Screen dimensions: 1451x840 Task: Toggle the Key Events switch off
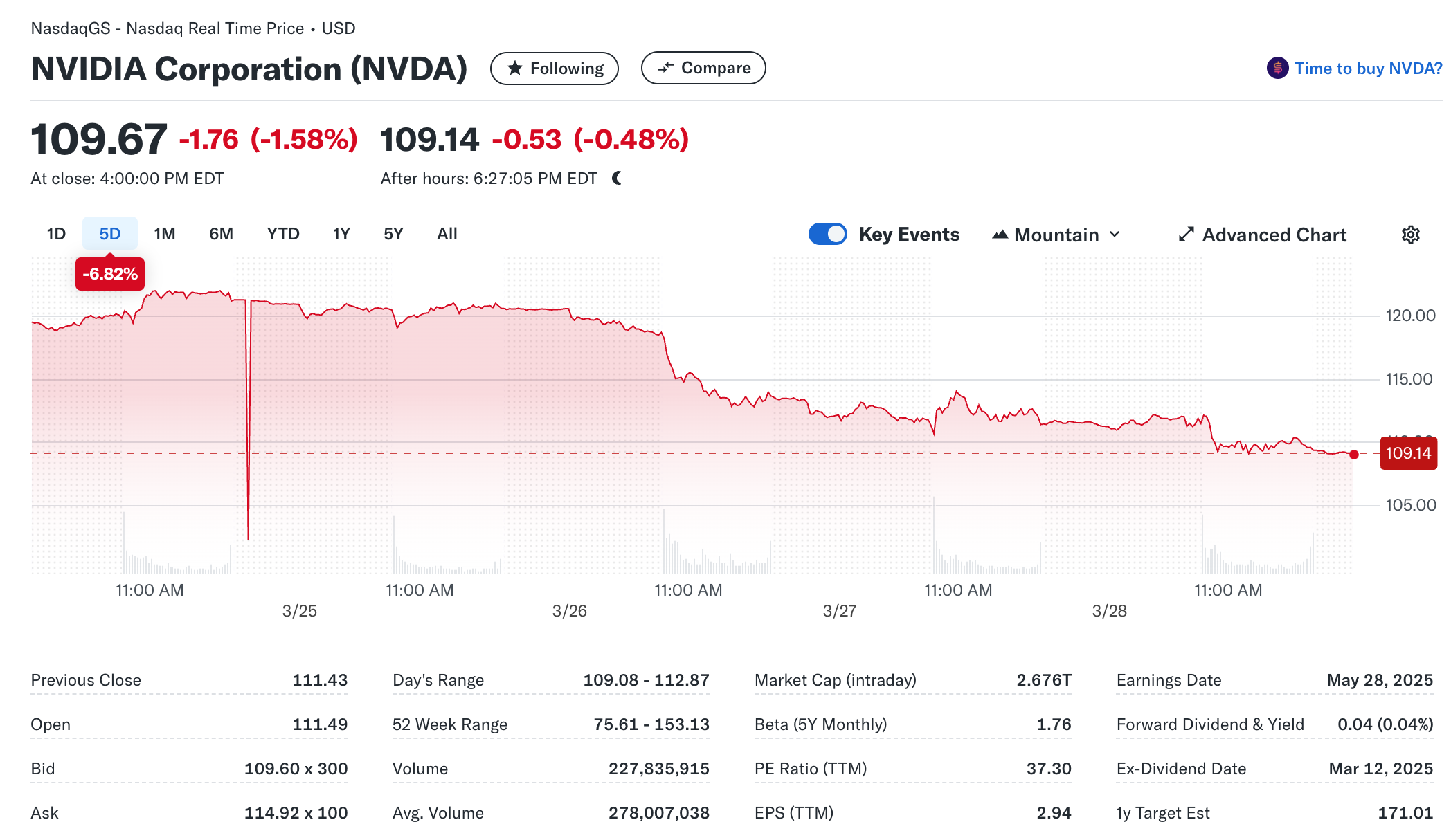pyautogui.click(x=827, y=234)
